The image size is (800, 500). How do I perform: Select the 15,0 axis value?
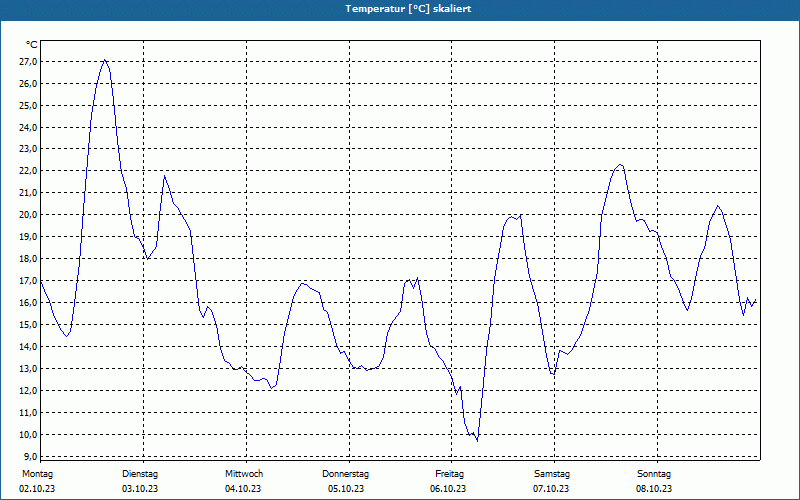point(28,324)
